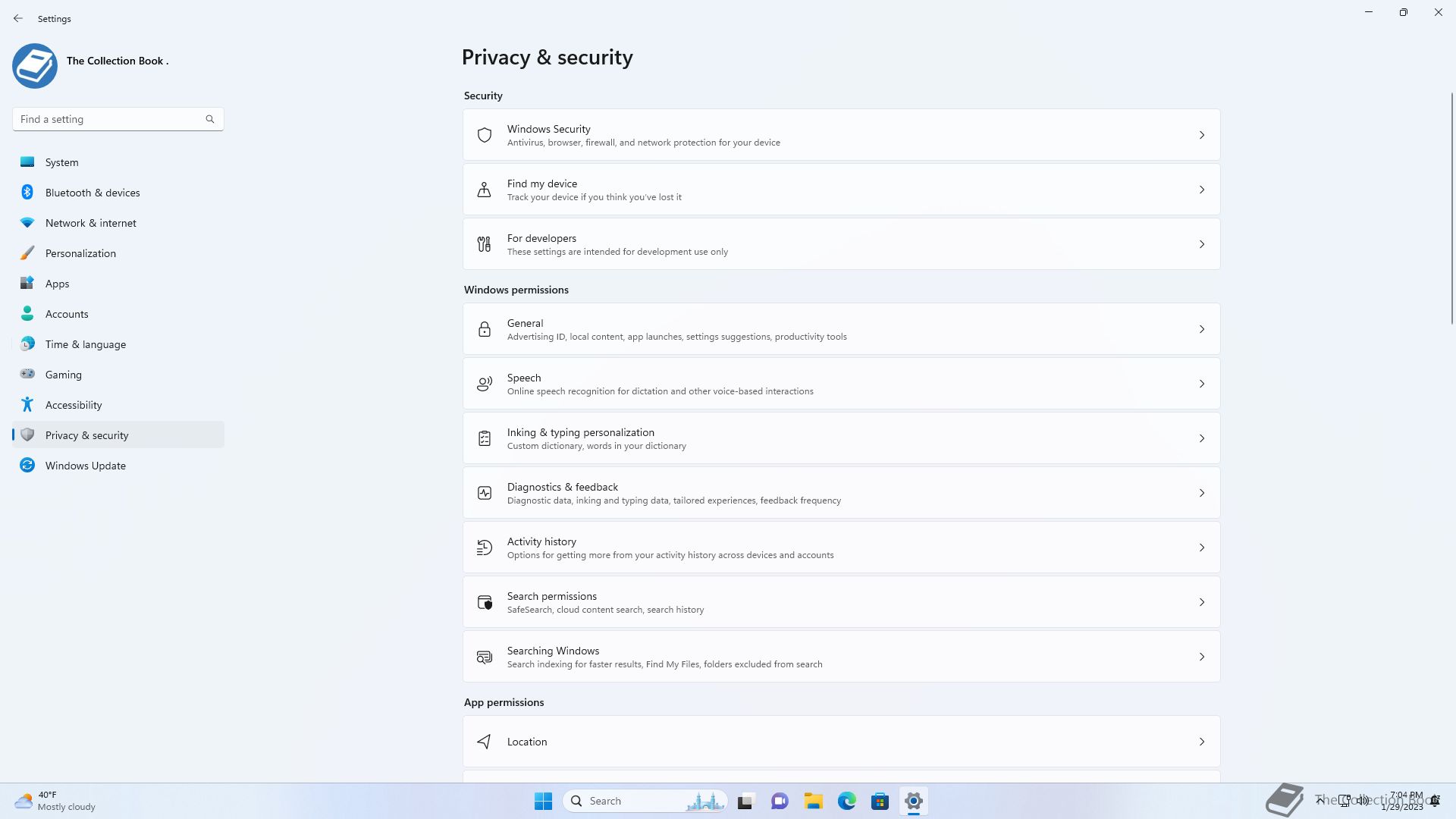Click the Location arrow icon
The image size is (1456, 819).
click(484, 742)
